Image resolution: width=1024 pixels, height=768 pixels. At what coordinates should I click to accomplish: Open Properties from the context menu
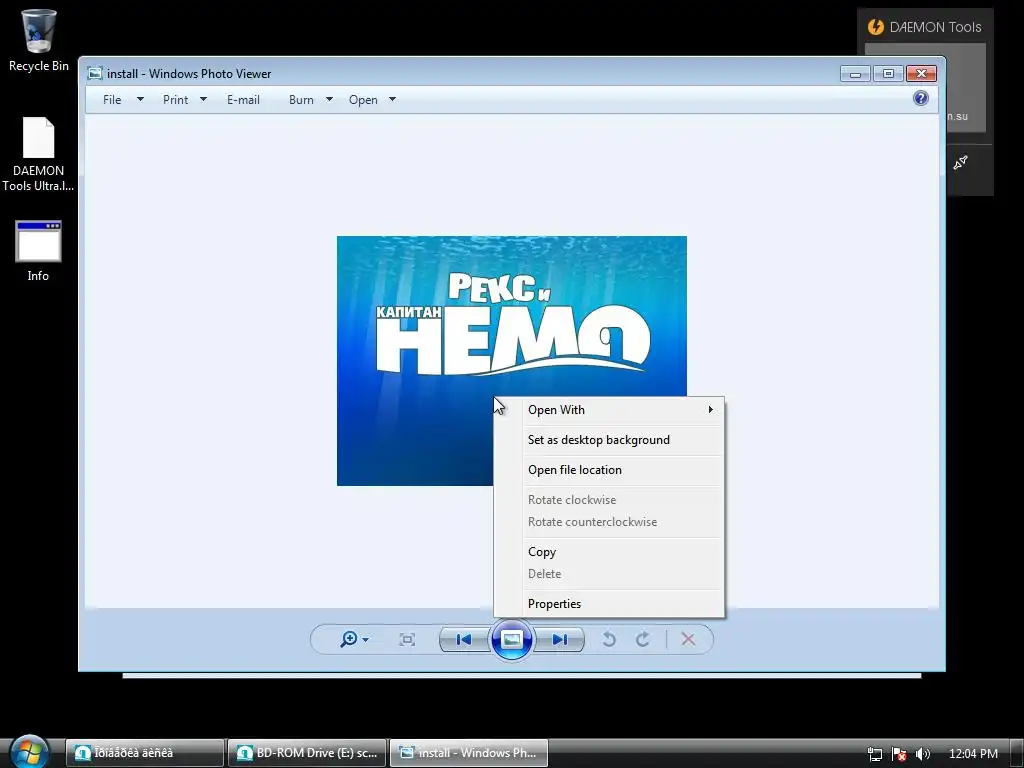pyautogui.click(x=609, y=604)
